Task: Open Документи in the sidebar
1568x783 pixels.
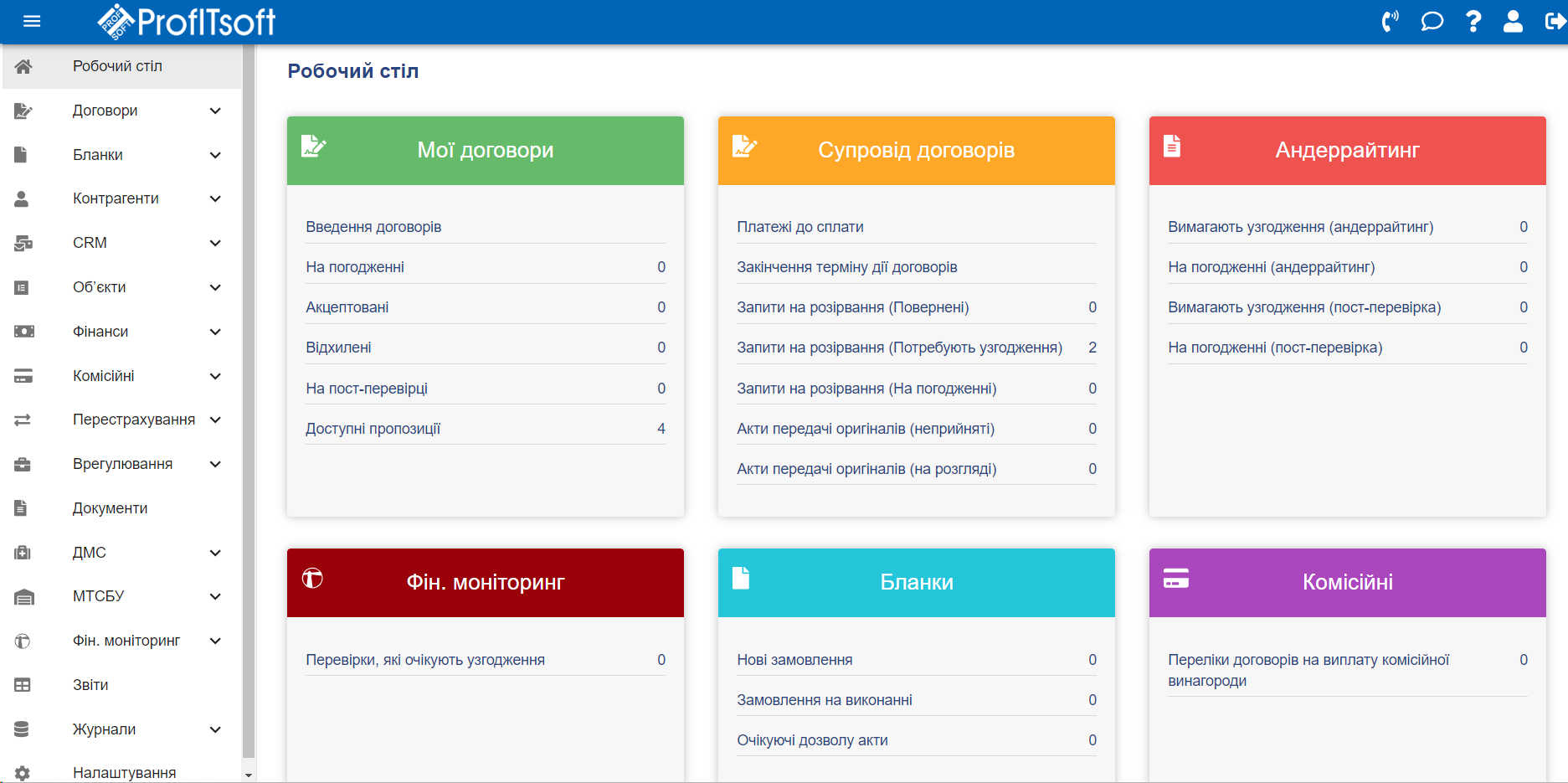Action: (110, 508)
